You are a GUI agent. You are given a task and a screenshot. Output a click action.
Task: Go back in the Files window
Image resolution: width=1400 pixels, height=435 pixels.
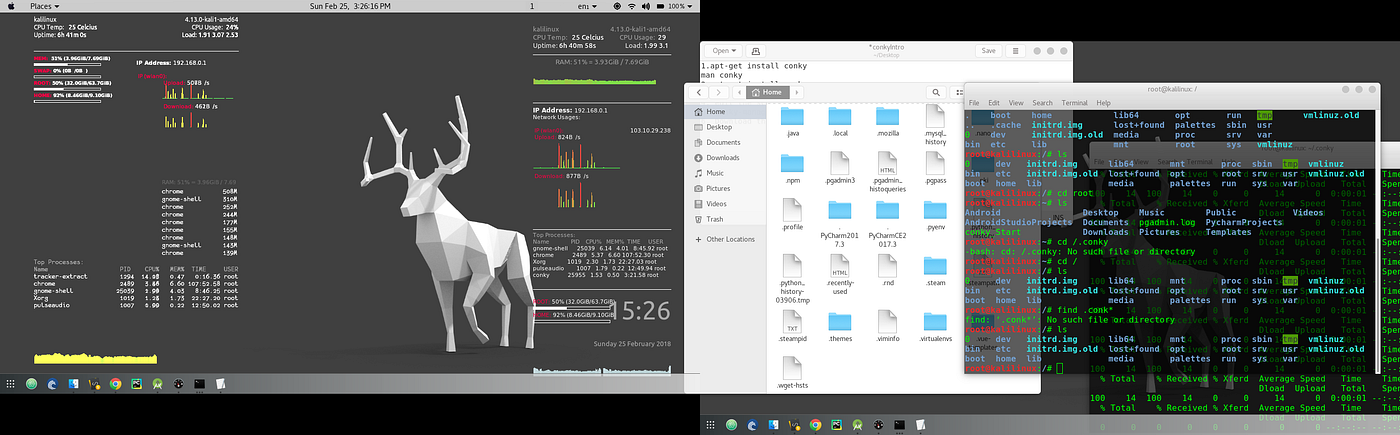click(x=699, y=92)
